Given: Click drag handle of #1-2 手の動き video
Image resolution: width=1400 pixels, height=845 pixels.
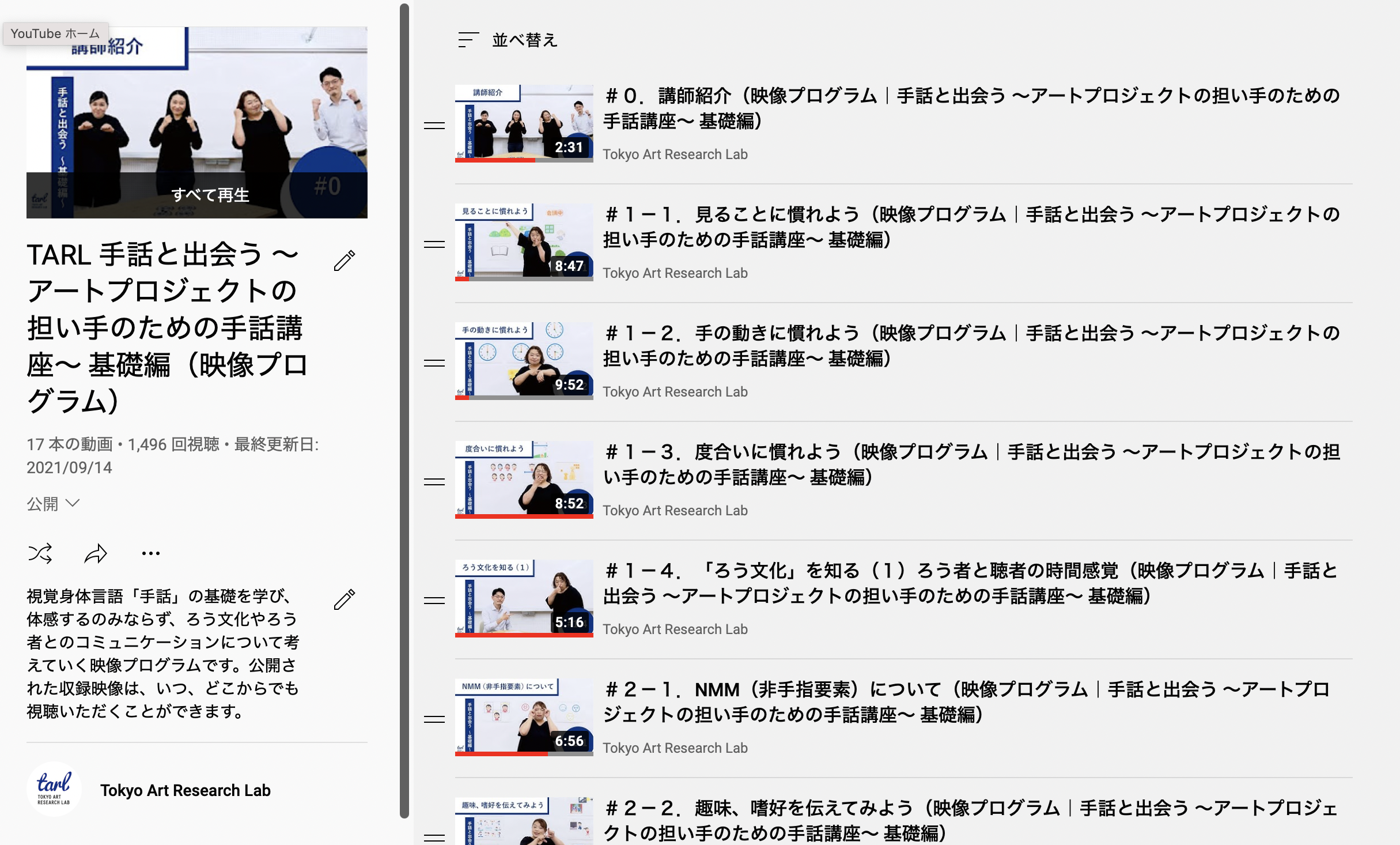Looking at the screenshot, I should [x=434, y=363].
